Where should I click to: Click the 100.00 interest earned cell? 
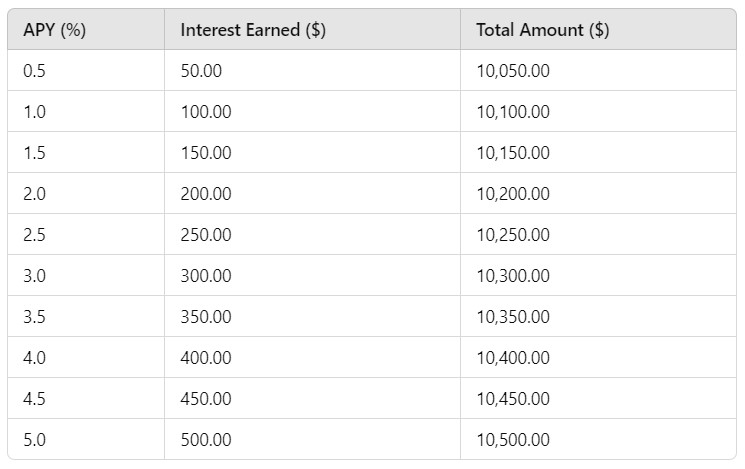coord(312,111)
